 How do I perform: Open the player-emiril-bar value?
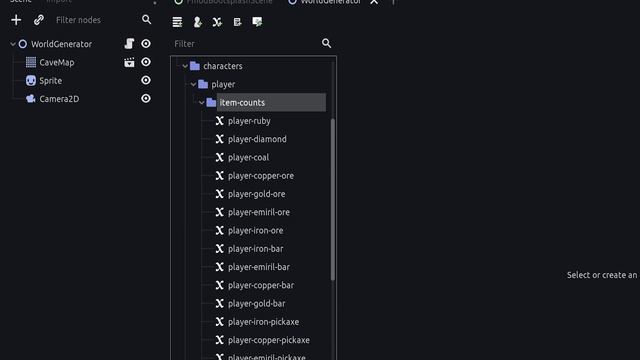pyautogui.click(x=259, y=267)
